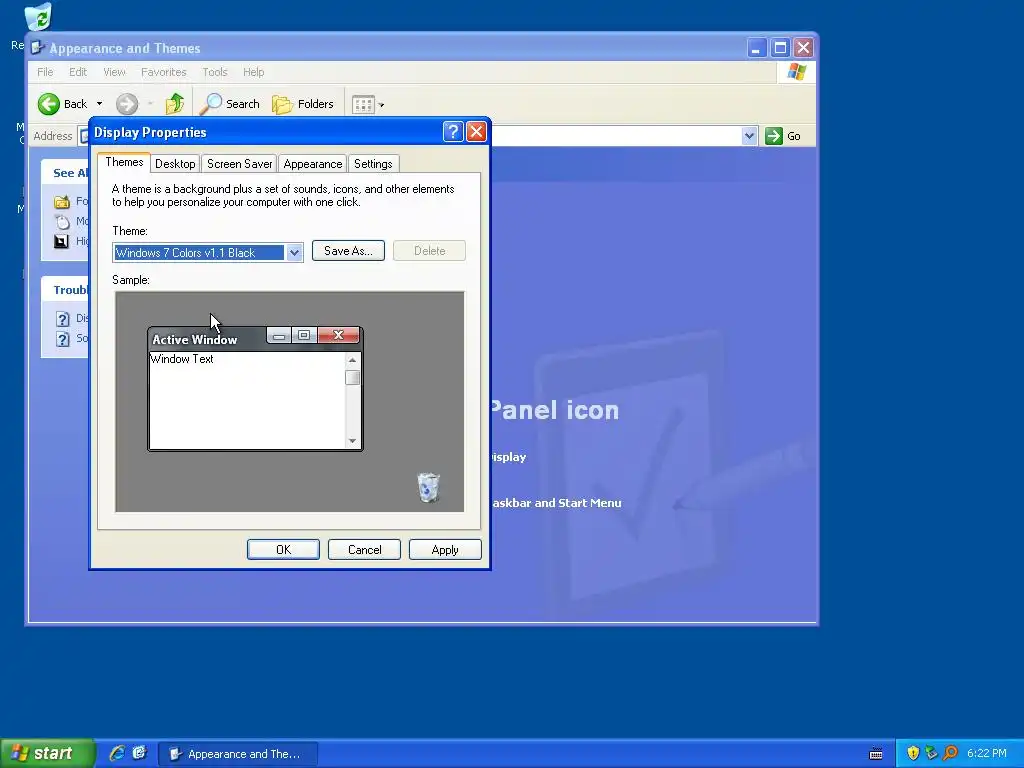Open the Tools menu
Image resolution: width=1024 pixels, height=768 pixels.
(215, 72)
